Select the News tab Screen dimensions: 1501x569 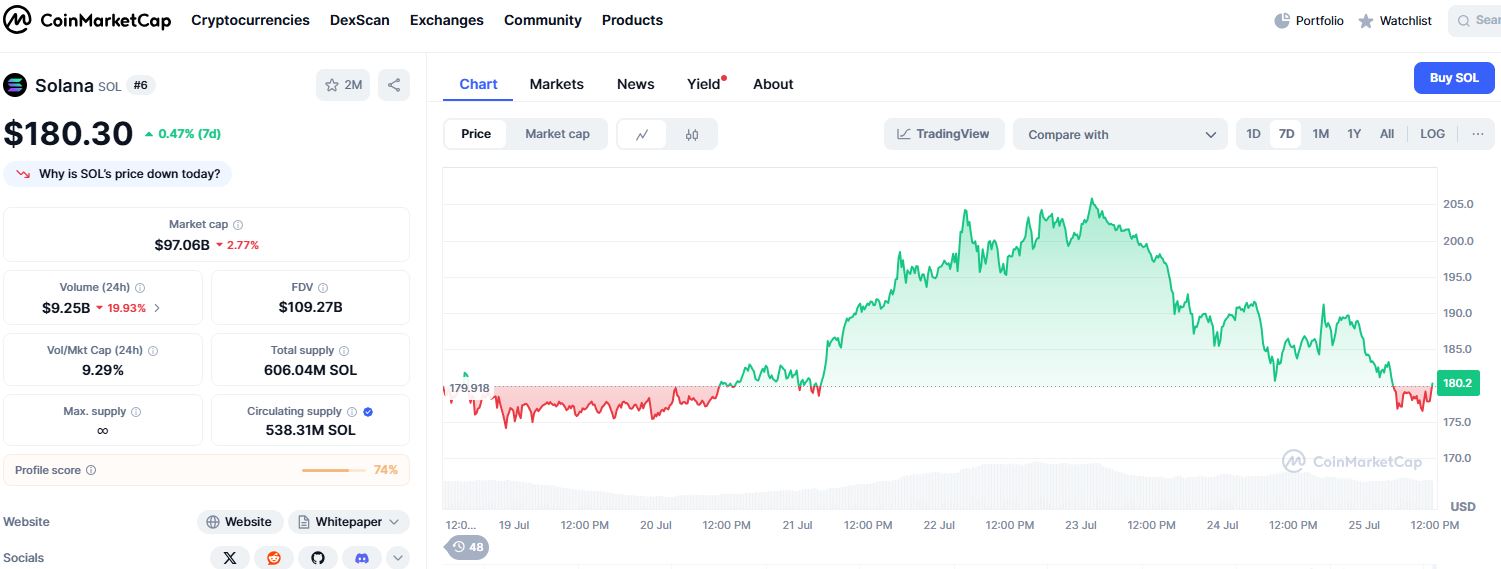tap(636, 84)
